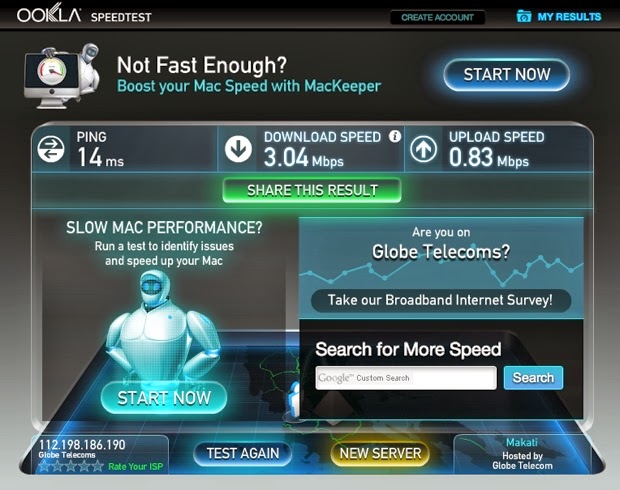Click the top banner Start Now button
The width and height of the screenshot is (620, 490).
[507, 74]
